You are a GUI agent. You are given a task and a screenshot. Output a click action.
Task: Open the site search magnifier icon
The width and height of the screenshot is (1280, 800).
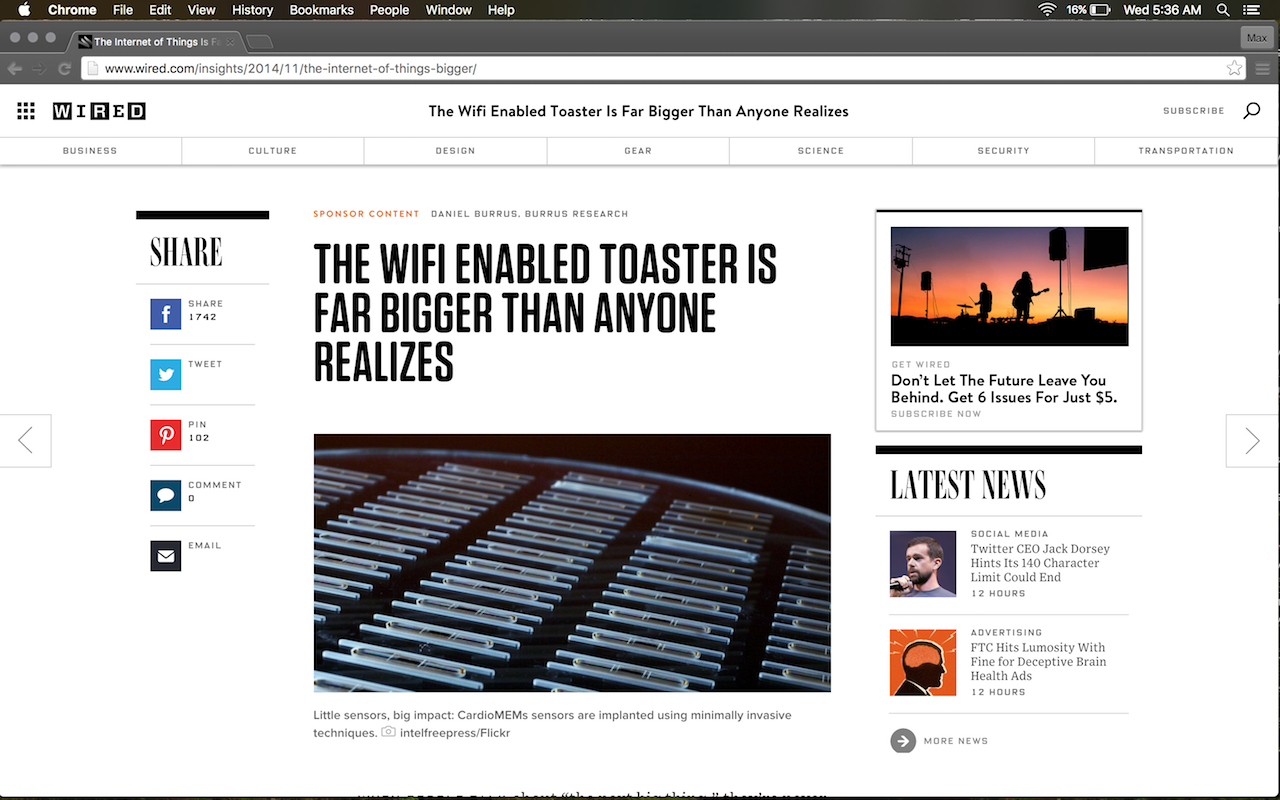pos(1251,111)
